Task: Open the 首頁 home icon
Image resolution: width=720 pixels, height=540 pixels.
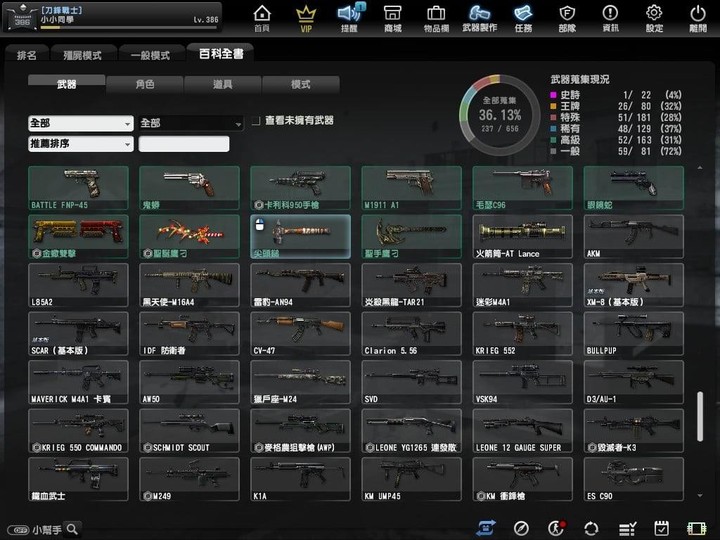Action: pos(261,17)
